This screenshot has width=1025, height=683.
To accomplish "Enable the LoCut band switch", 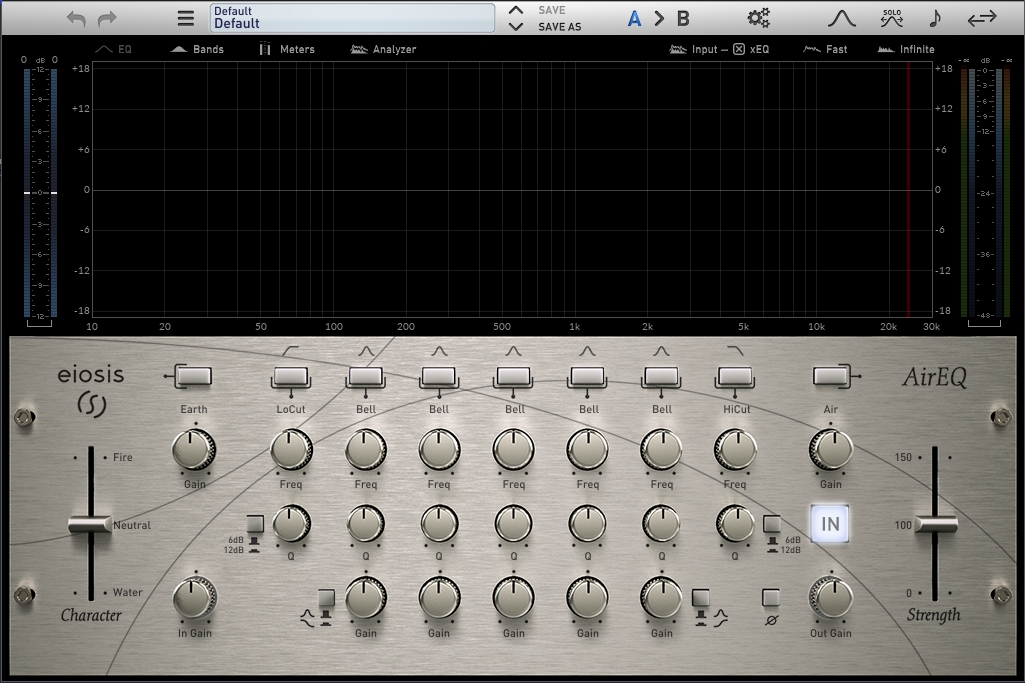I will [x=291, y=376].
